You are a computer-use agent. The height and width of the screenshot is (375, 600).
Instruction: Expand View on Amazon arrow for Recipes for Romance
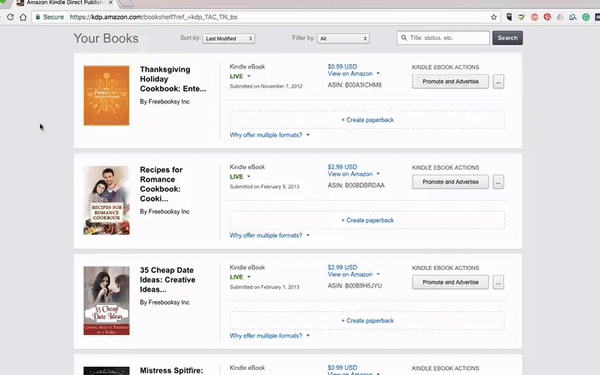(x=378, y=174)
